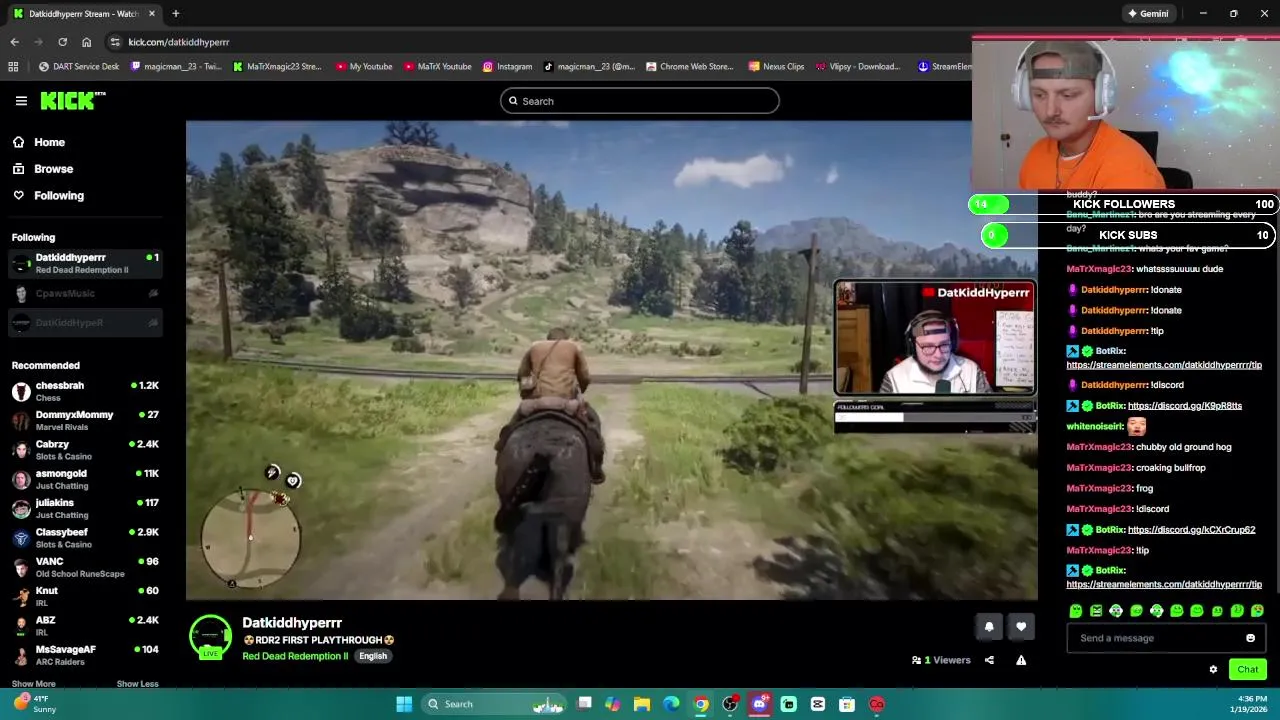Open DART Service Desk bookmark
Viewport: 1280px width, 720px height.
79,67
